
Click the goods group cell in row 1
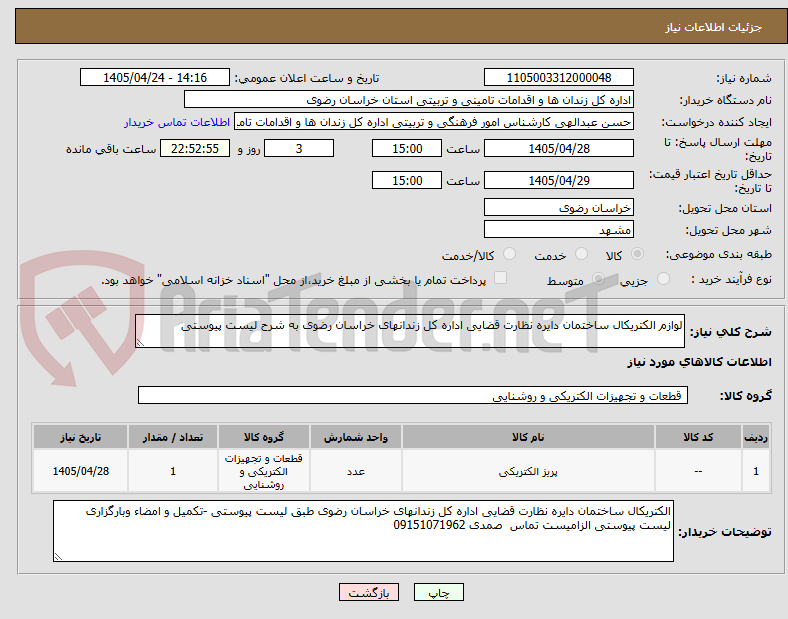(264, 471)
